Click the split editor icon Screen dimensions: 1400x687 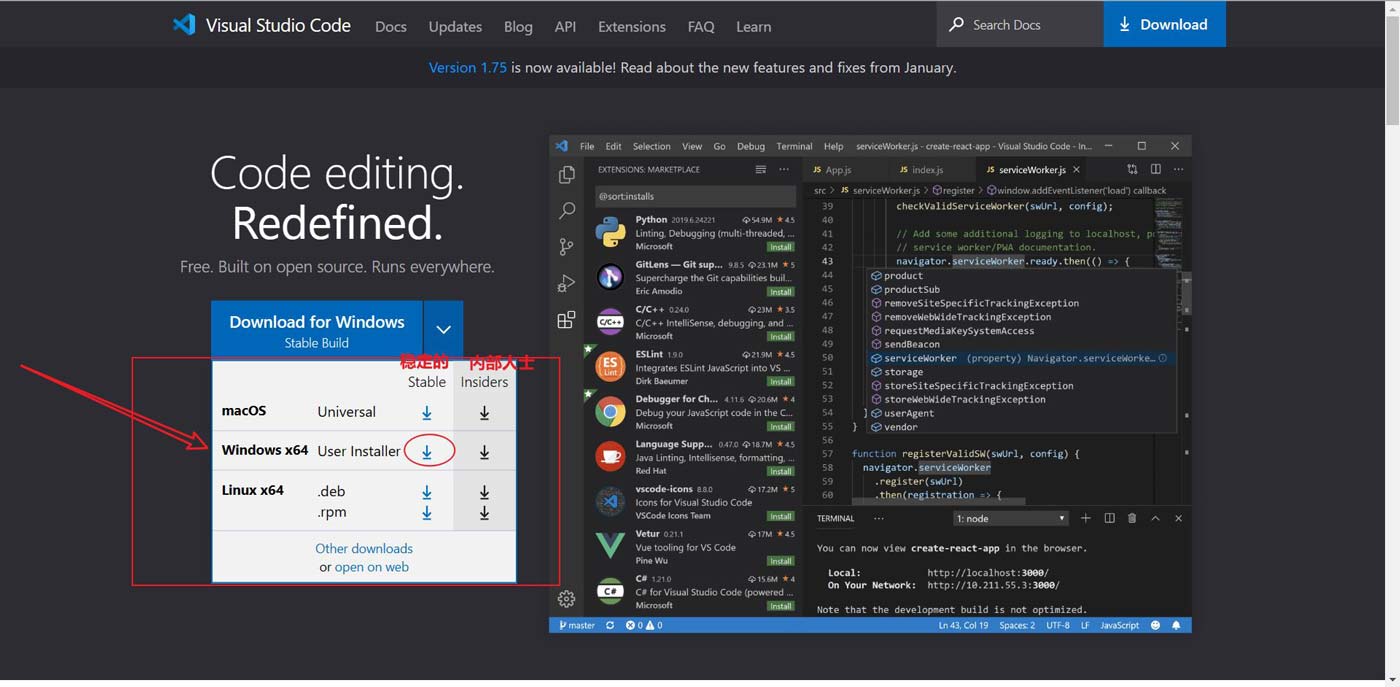coord(1155,169)
